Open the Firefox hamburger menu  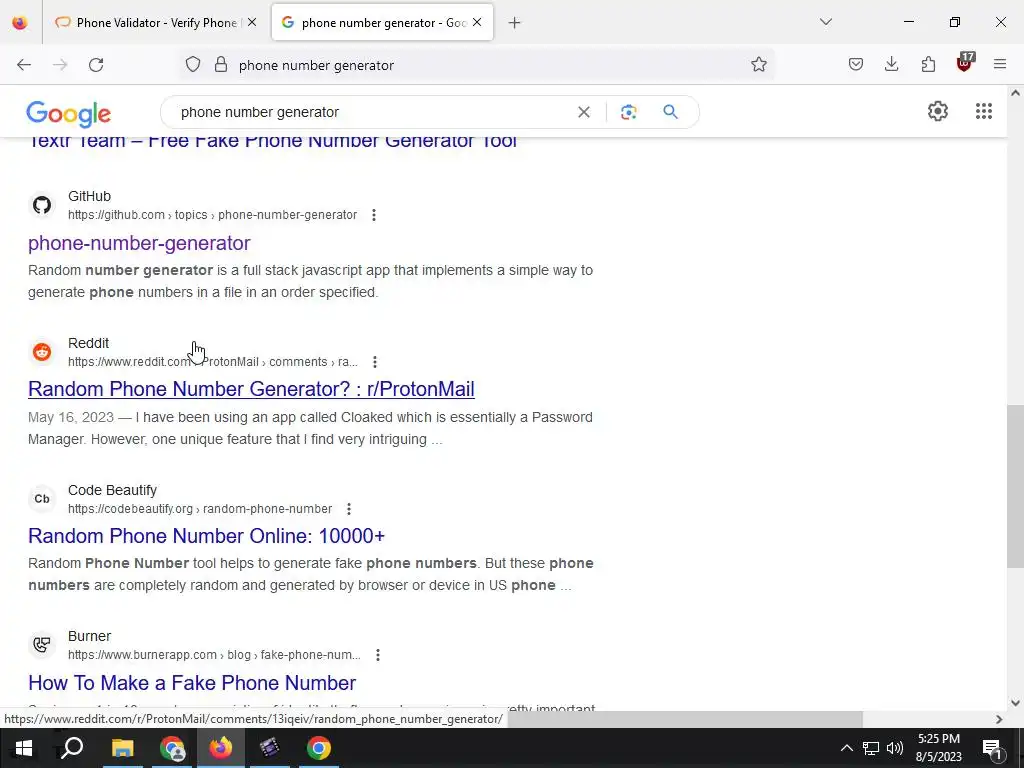click(x=1000, y=64)
